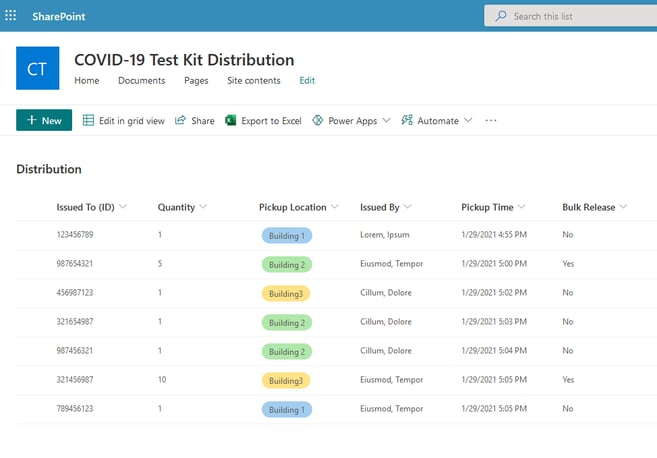Open Pickup Time column dropdown
The image size is (657, 458).
[521, 207]
